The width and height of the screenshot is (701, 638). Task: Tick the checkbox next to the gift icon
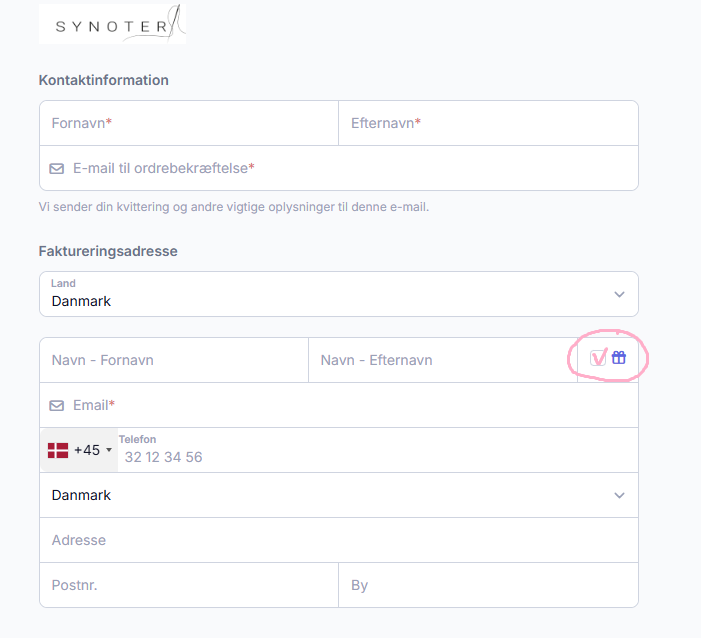(x=599, y=358)
